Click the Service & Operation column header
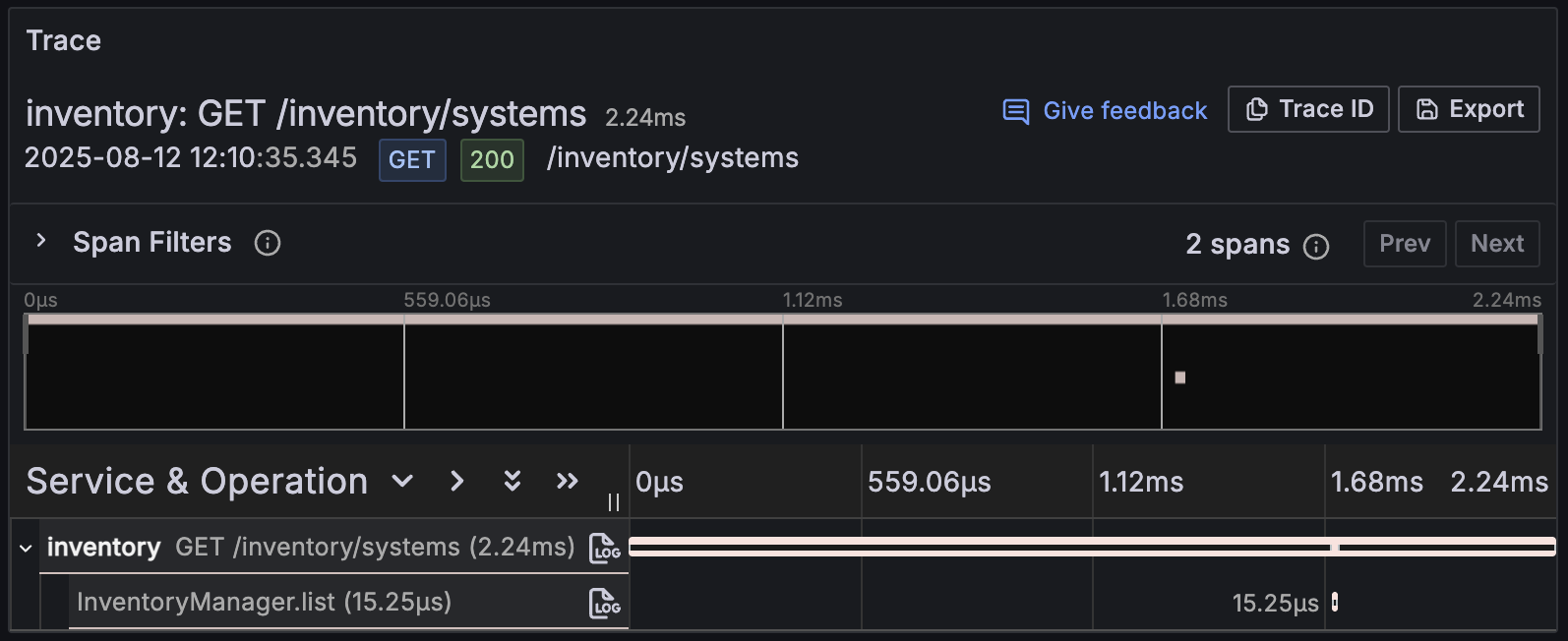 (197, 482)
